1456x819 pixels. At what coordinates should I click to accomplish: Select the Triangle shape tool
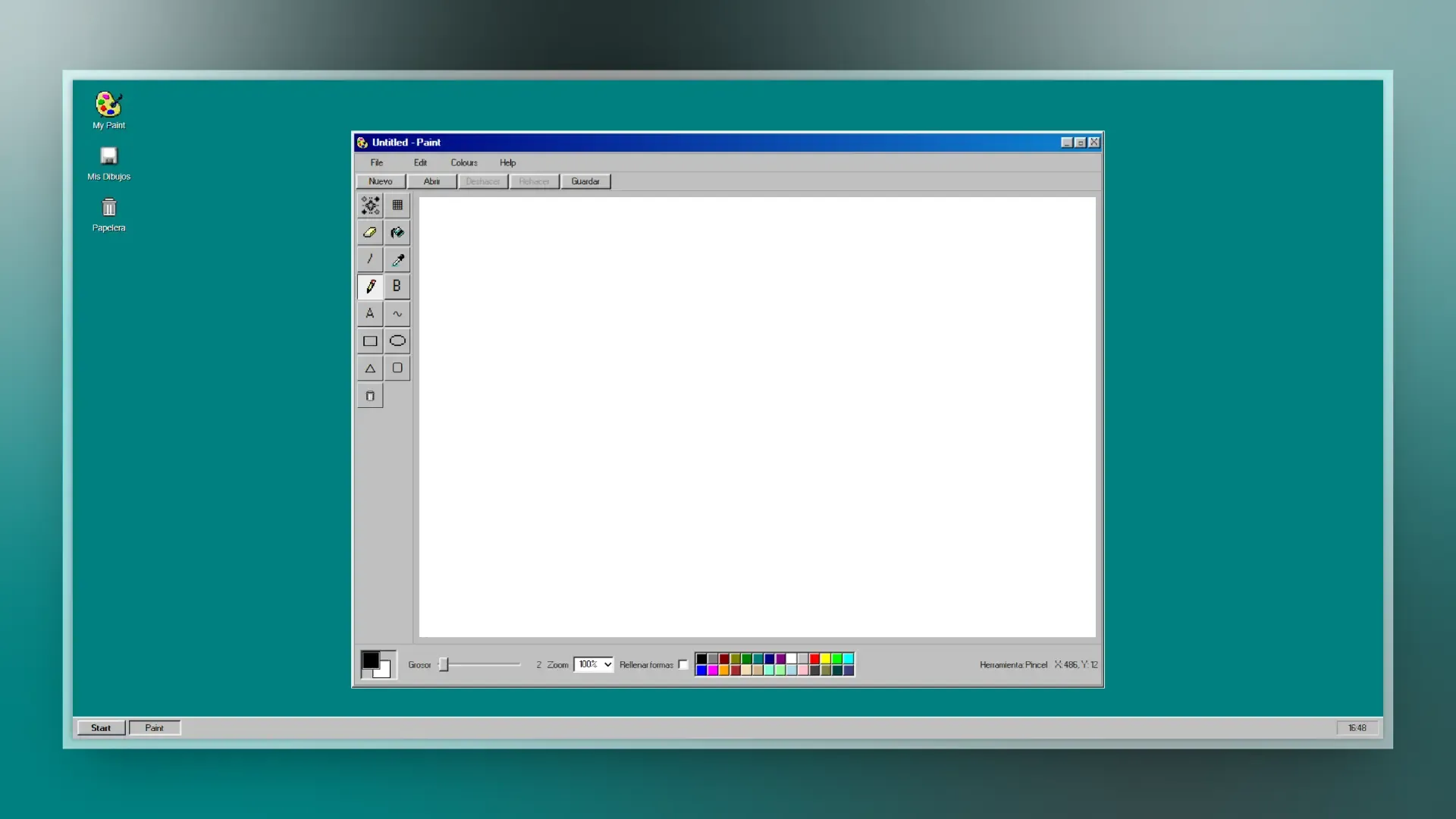click(x=370, y=369)
